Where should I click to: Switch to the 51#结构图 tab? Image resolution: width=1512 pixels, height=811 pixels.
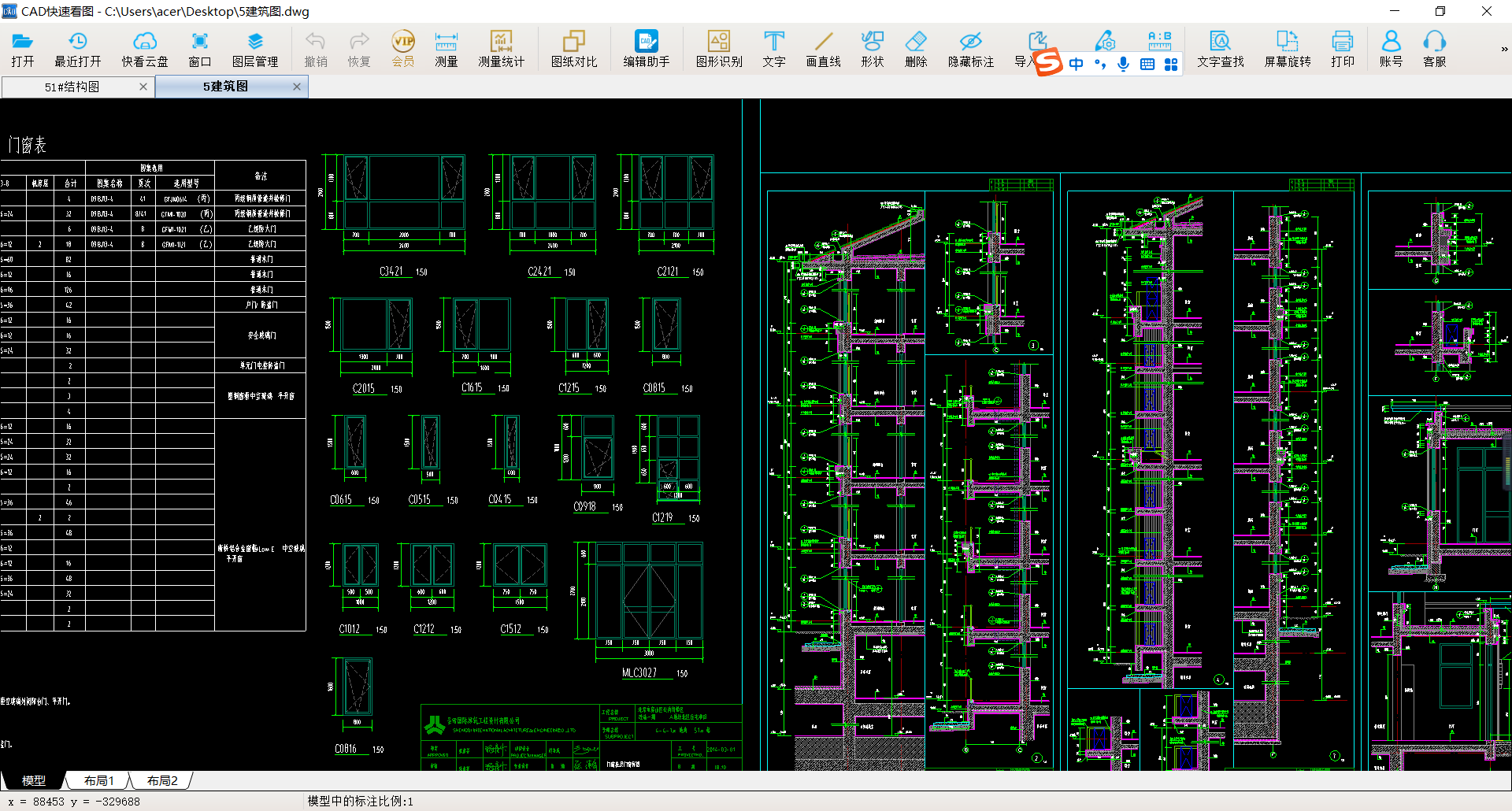pyautogui.click(x=72, y=87)
